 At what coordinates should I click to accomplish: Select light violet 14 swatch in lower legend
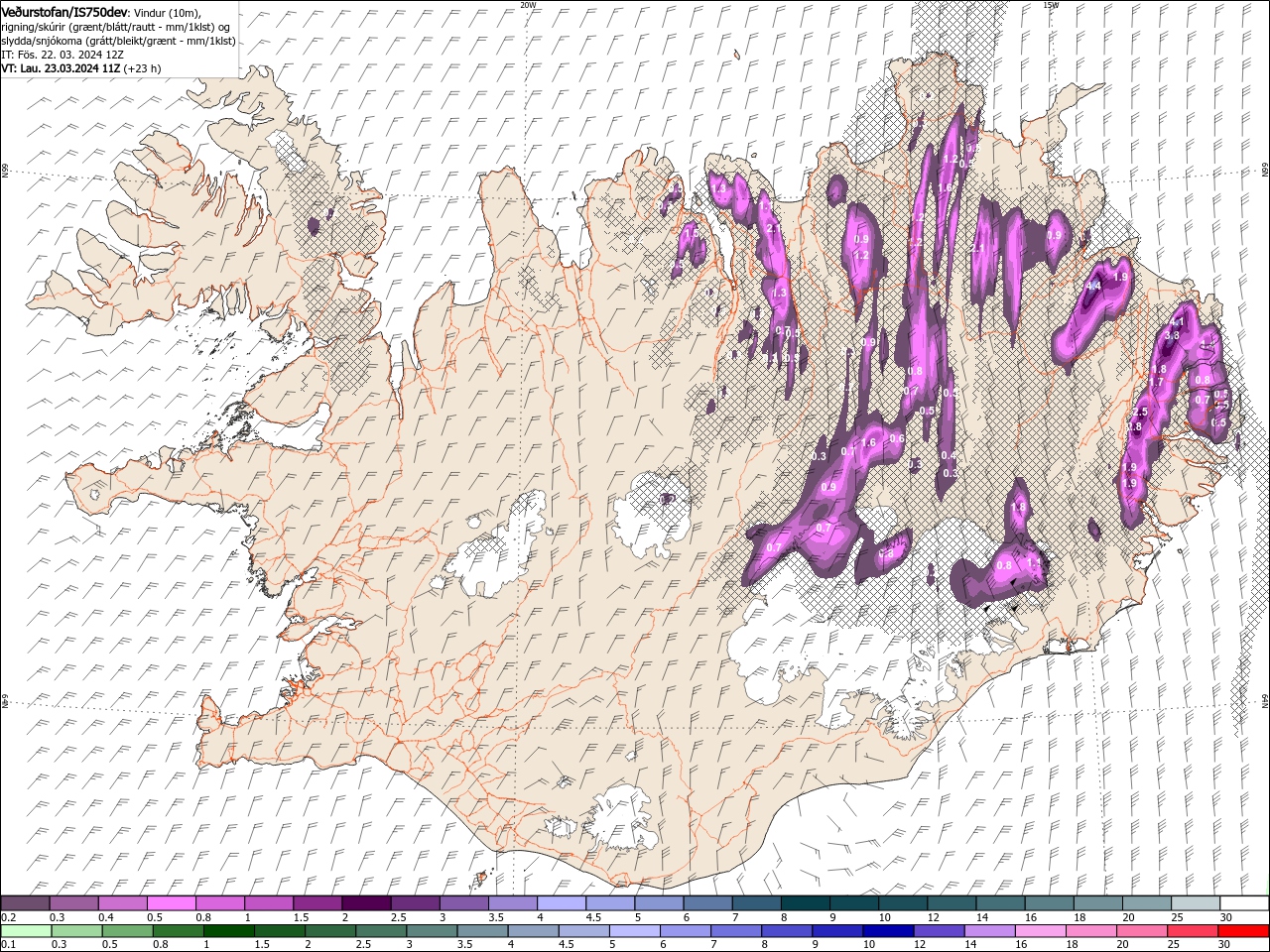click(x=988, y=930)
